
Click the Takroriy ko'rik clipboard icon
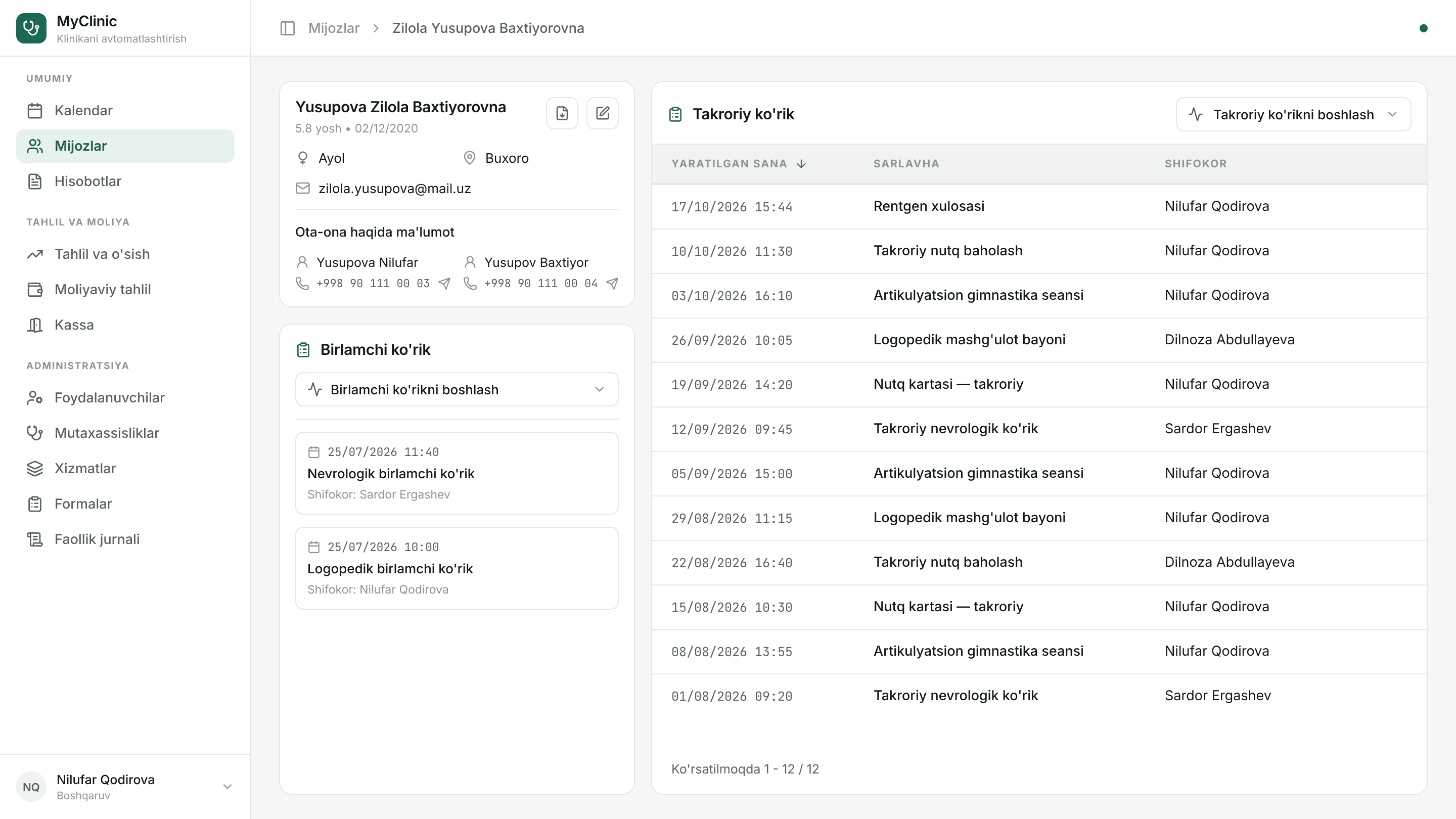[675, 114]
